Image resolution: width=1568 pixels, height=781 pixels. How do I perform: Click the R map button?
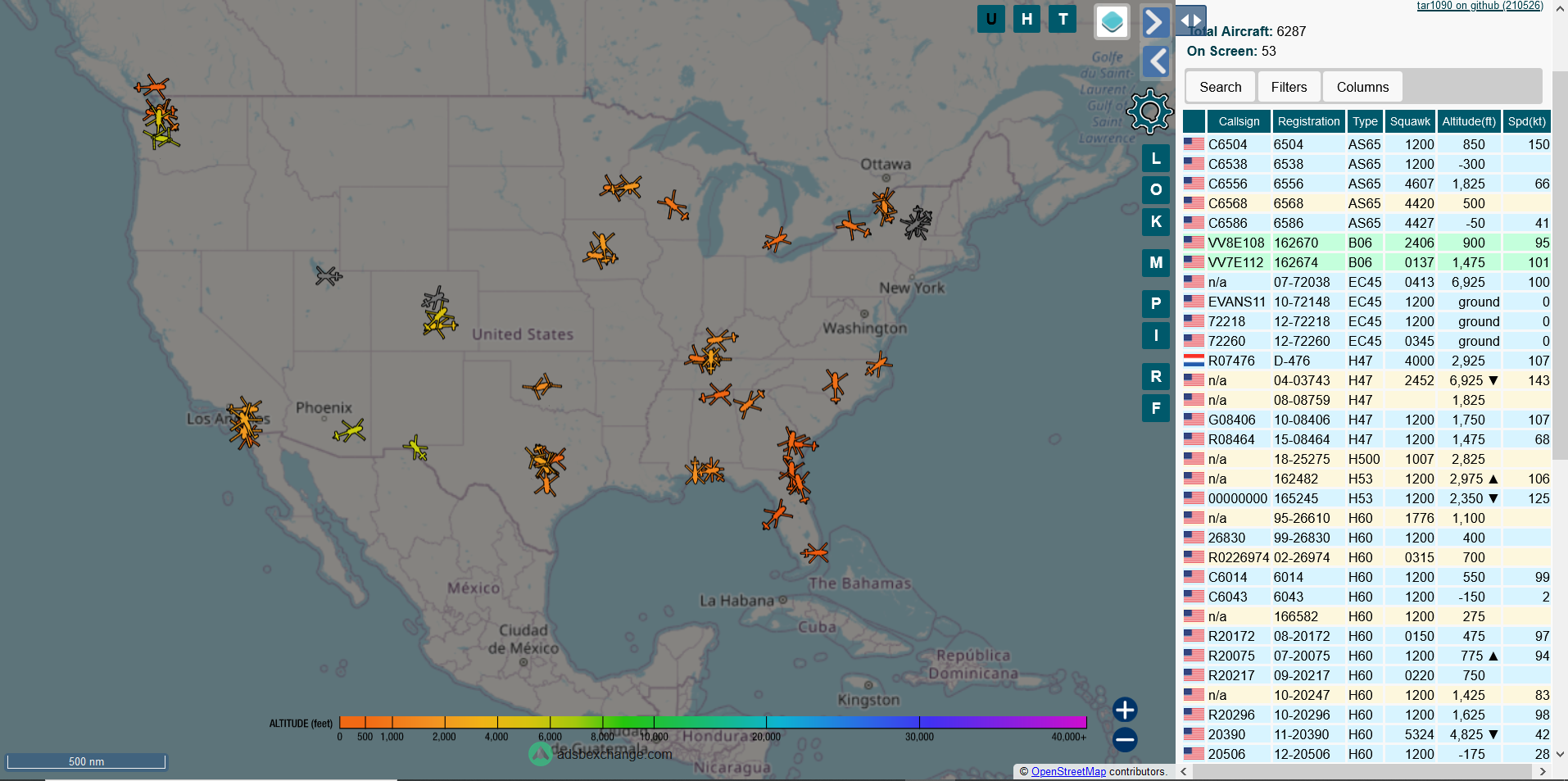(1156, 376)
